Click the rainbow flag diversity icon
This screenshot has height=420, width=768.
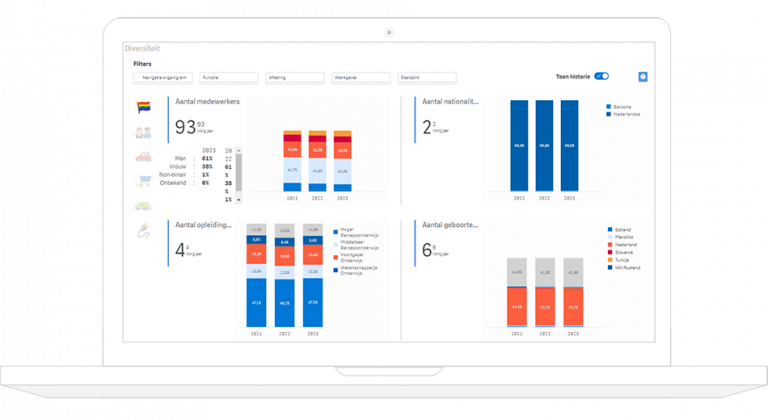click(x=142, y=107)
